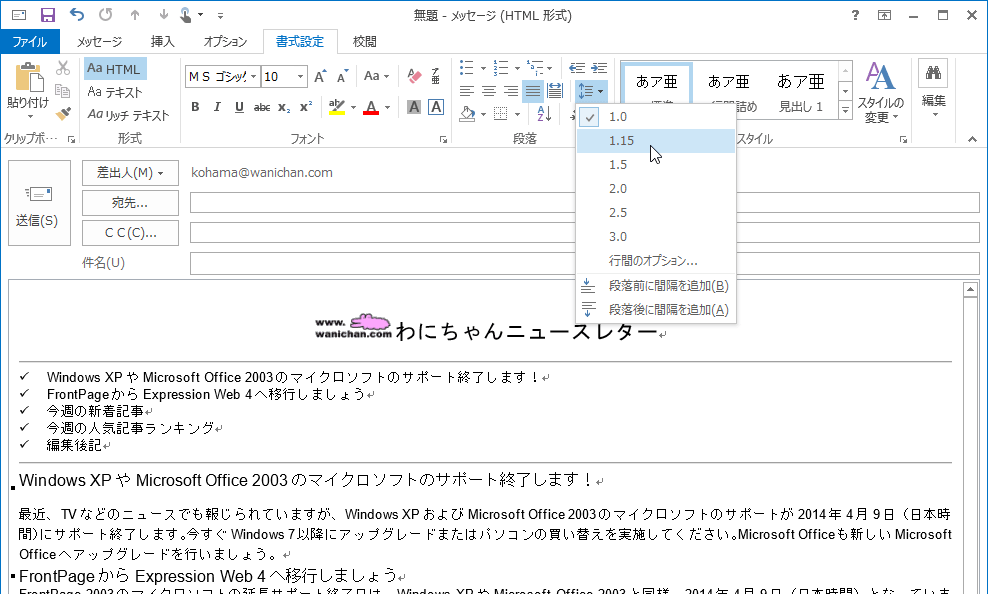Toggle Bold formatting
The image size is (988, 594).
pos(195,107)
